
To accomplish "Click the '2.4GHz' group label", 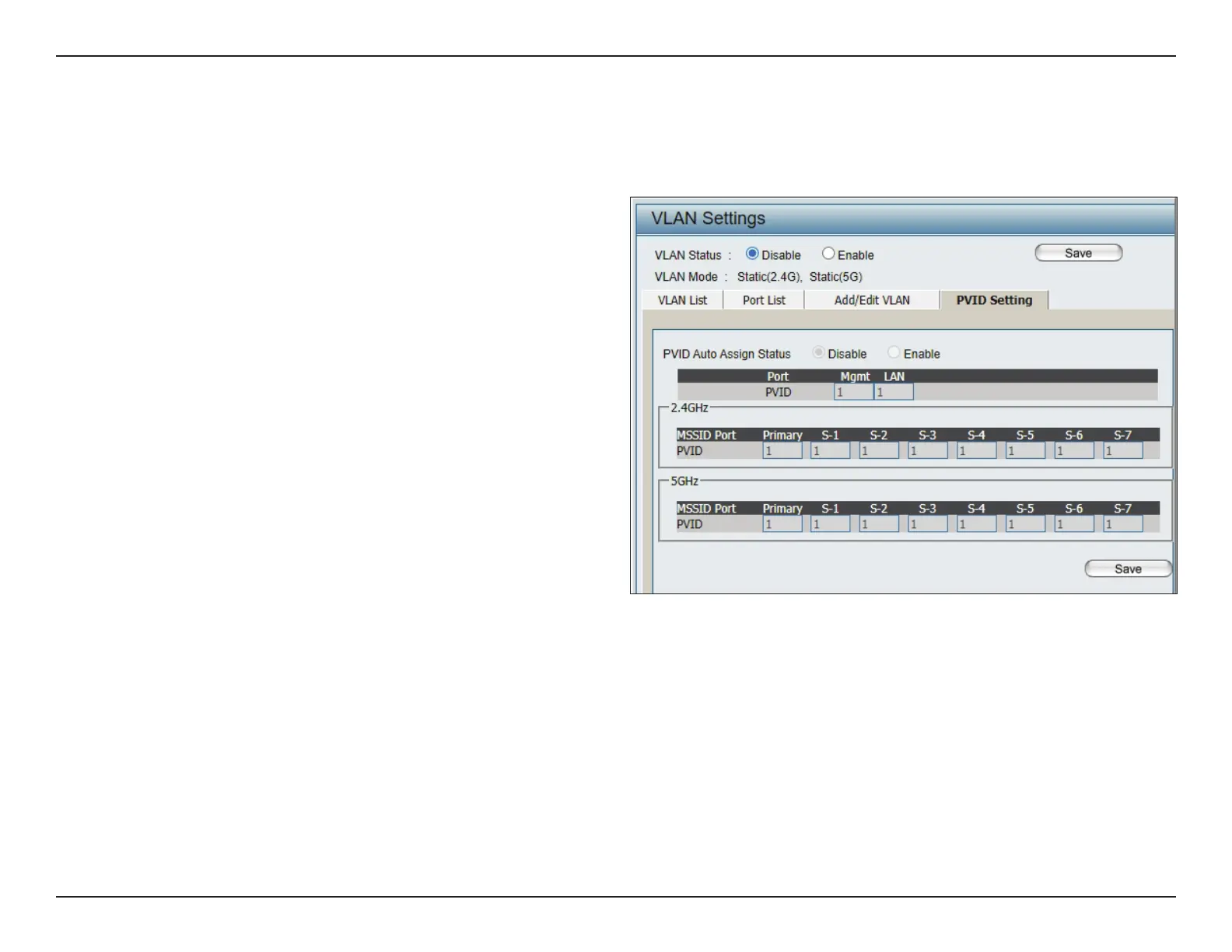I will 689,408.
